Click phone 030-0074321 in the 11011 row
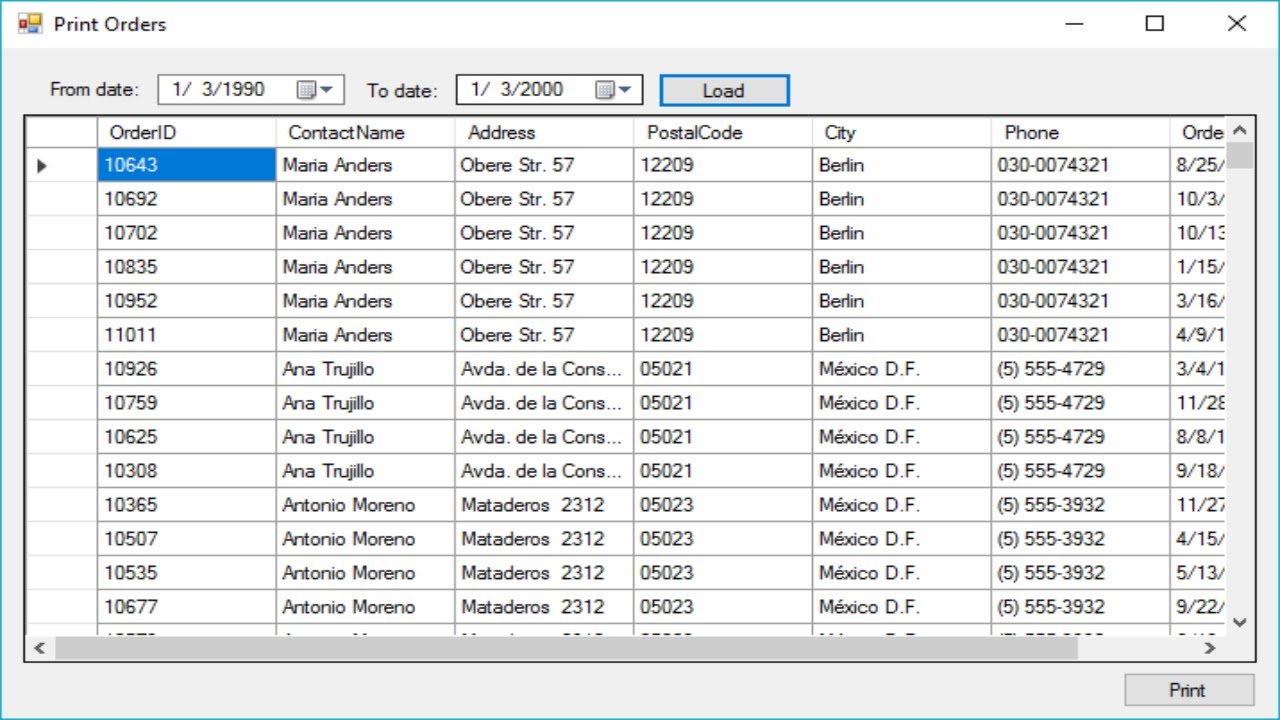The image size is (1280, 720). pyautogui.click(x=1081, y=335)
